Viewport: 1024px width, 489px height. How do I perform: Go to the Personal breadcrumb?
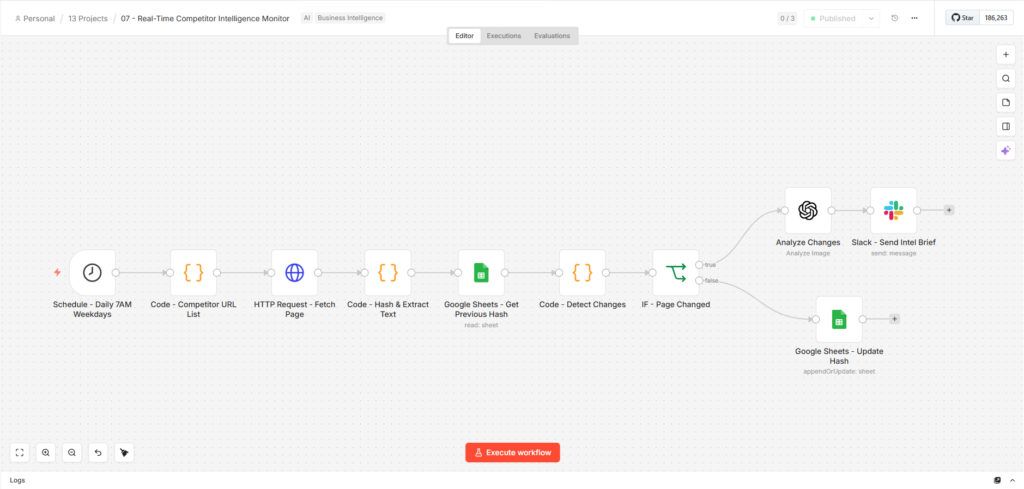click(x=35, y=18)
